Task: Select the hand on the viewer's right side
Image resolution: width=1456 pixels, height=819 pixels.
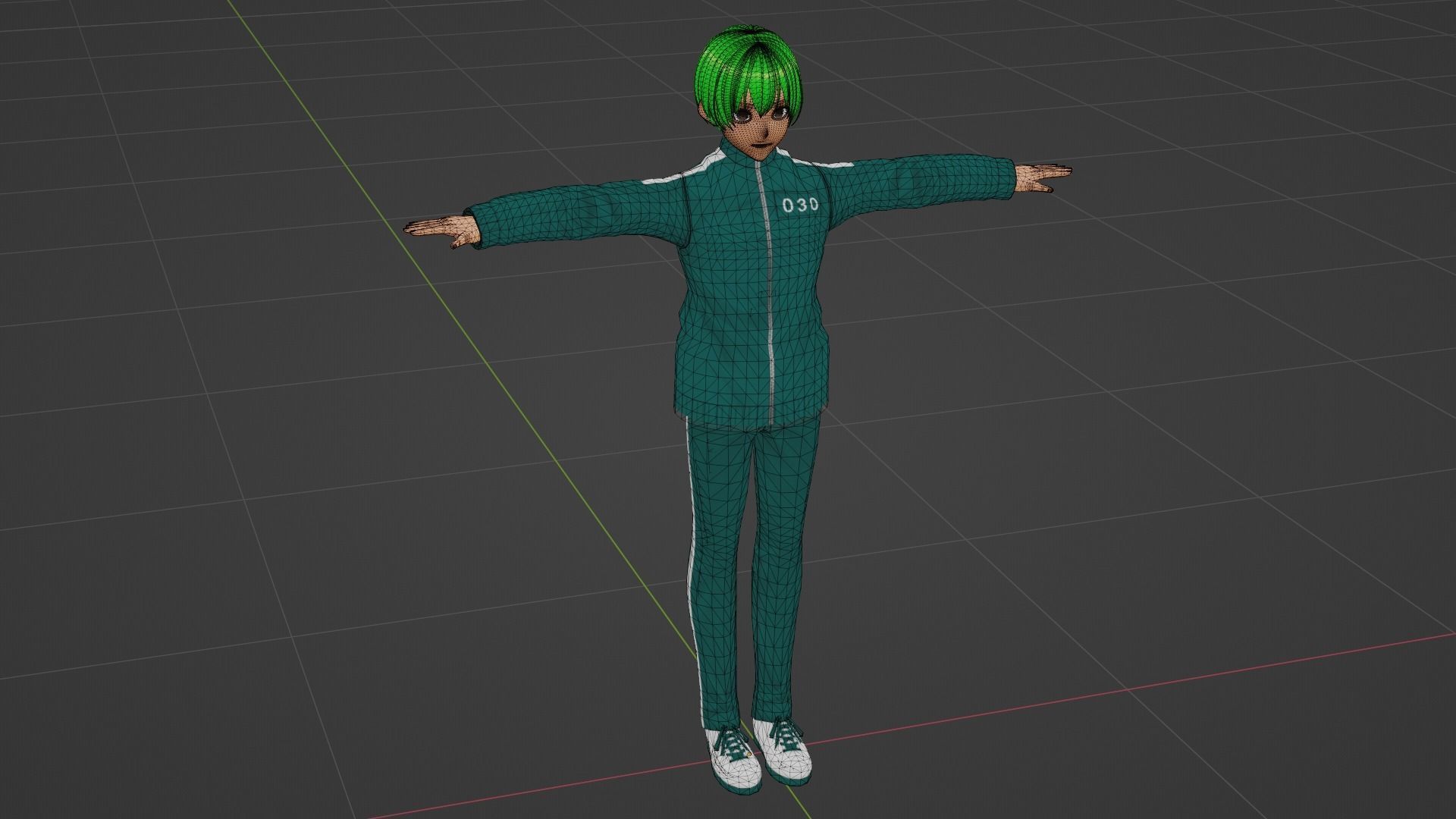Action: (1045, 177)
